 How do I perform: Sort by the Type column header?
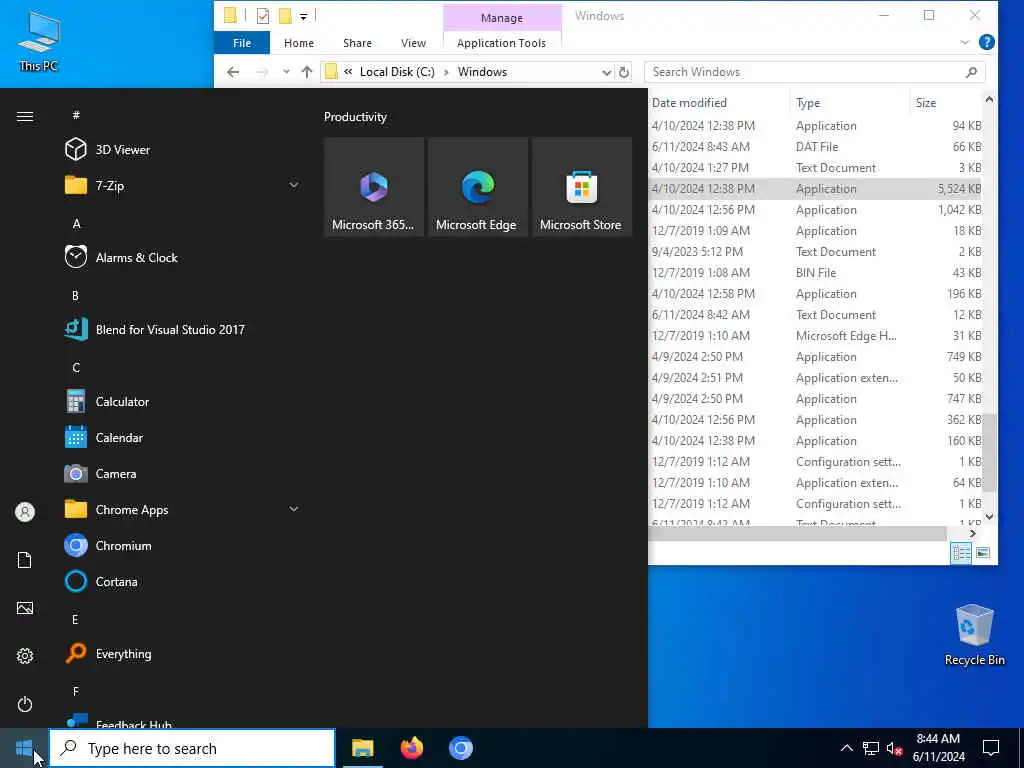pyautogui.click(x=849, y=103)
